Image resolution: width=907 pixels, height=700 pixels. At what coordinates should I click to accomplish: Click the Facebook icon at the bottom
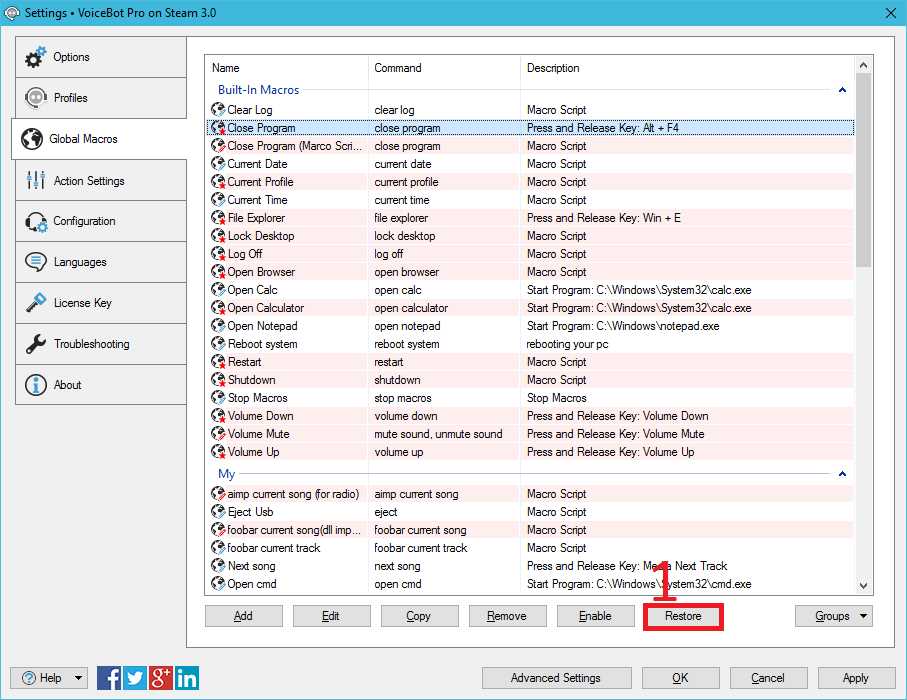tap(109, 678)
